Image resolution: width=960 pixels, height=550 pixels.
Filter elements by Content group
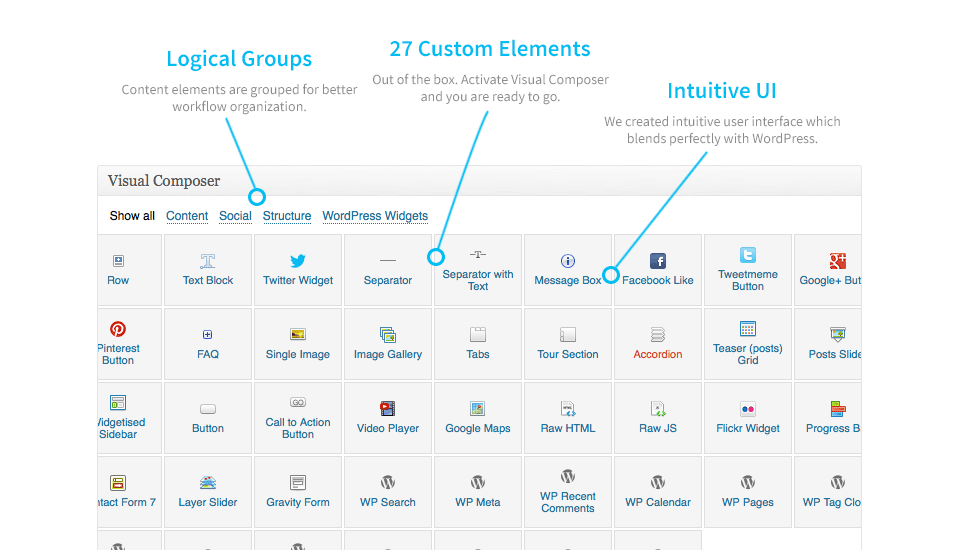(187, 216)
